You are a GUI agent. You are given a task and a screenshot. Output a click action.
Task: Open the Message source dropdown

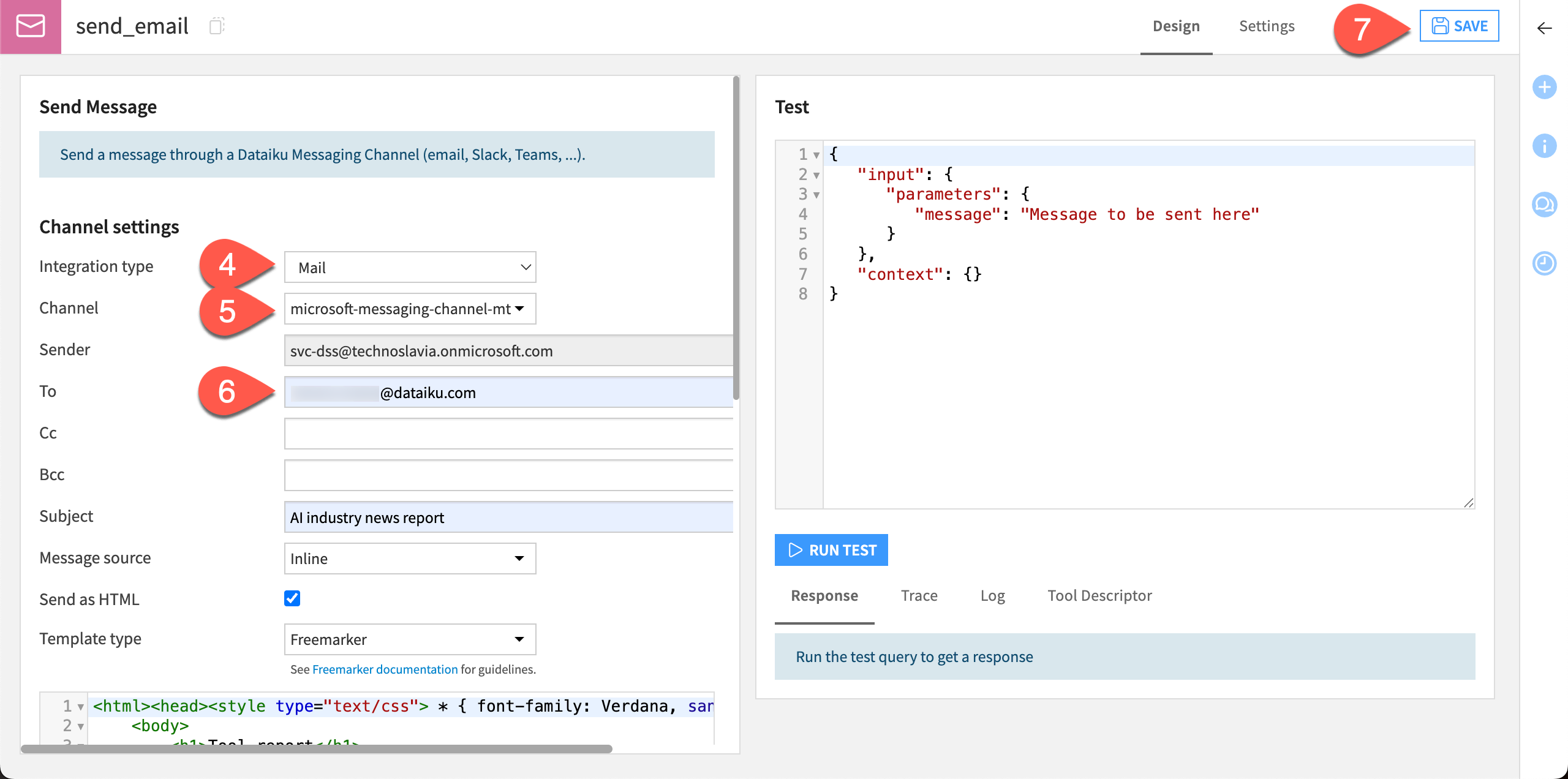(x=410, y=559)
